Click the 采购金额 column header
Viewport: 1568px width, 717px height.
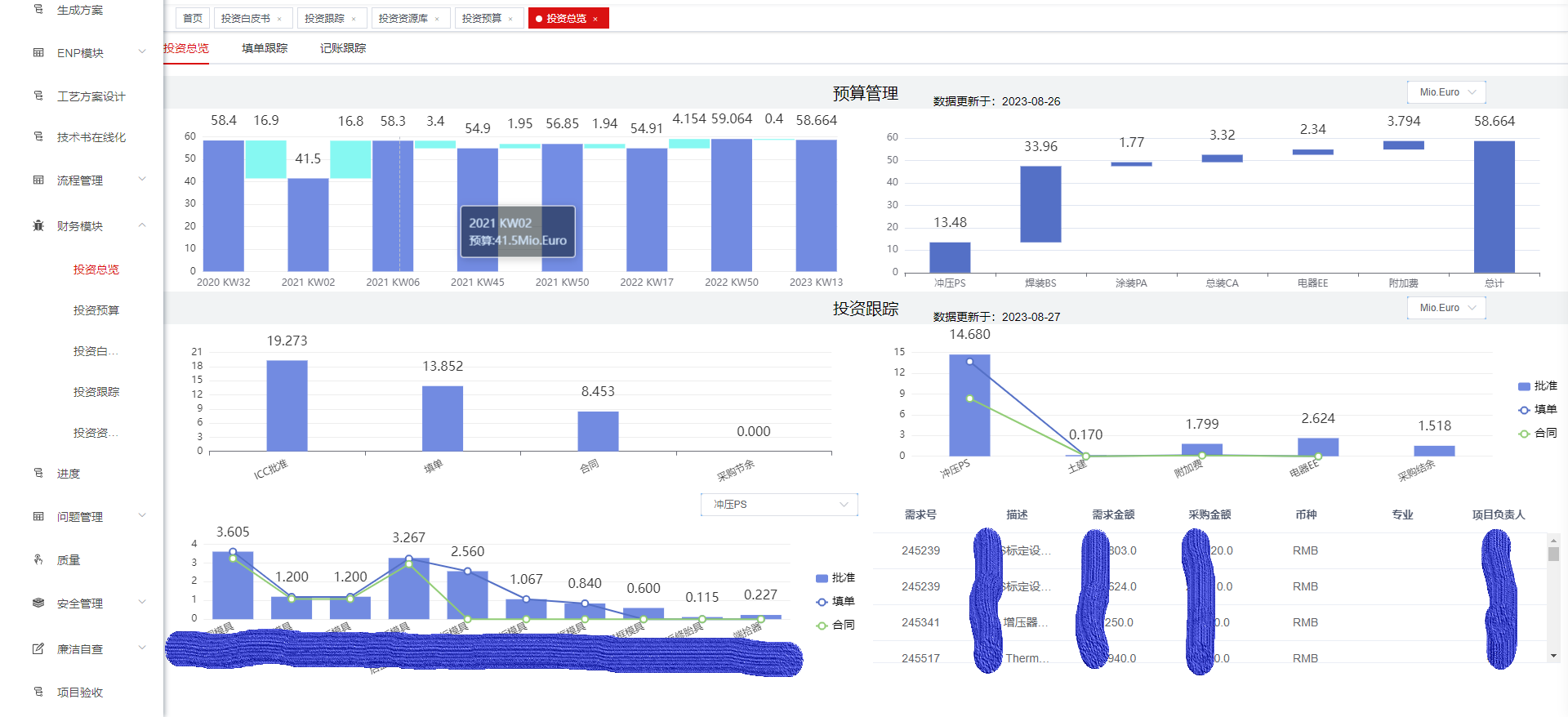point(1209,514)
